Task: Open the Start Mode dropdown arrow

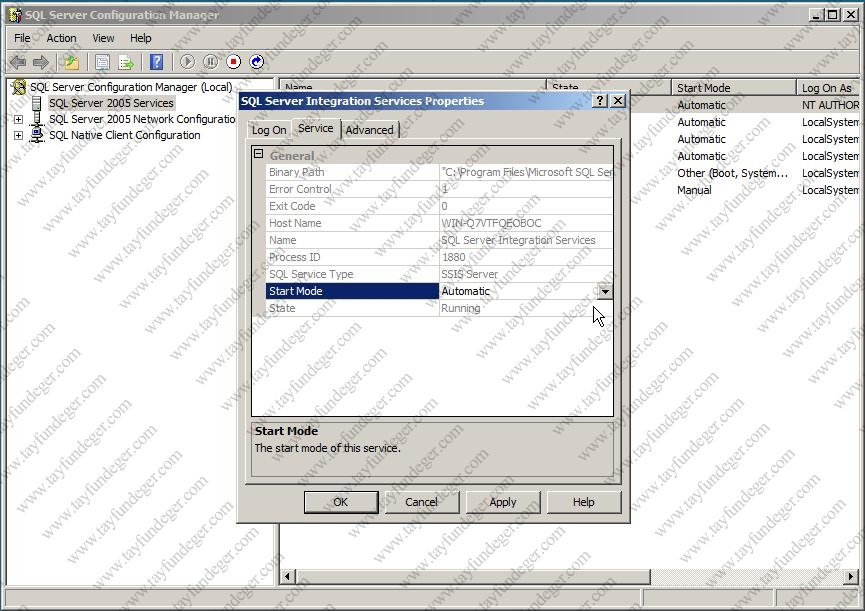Action: pyautogui.click(x=605, y=291)
